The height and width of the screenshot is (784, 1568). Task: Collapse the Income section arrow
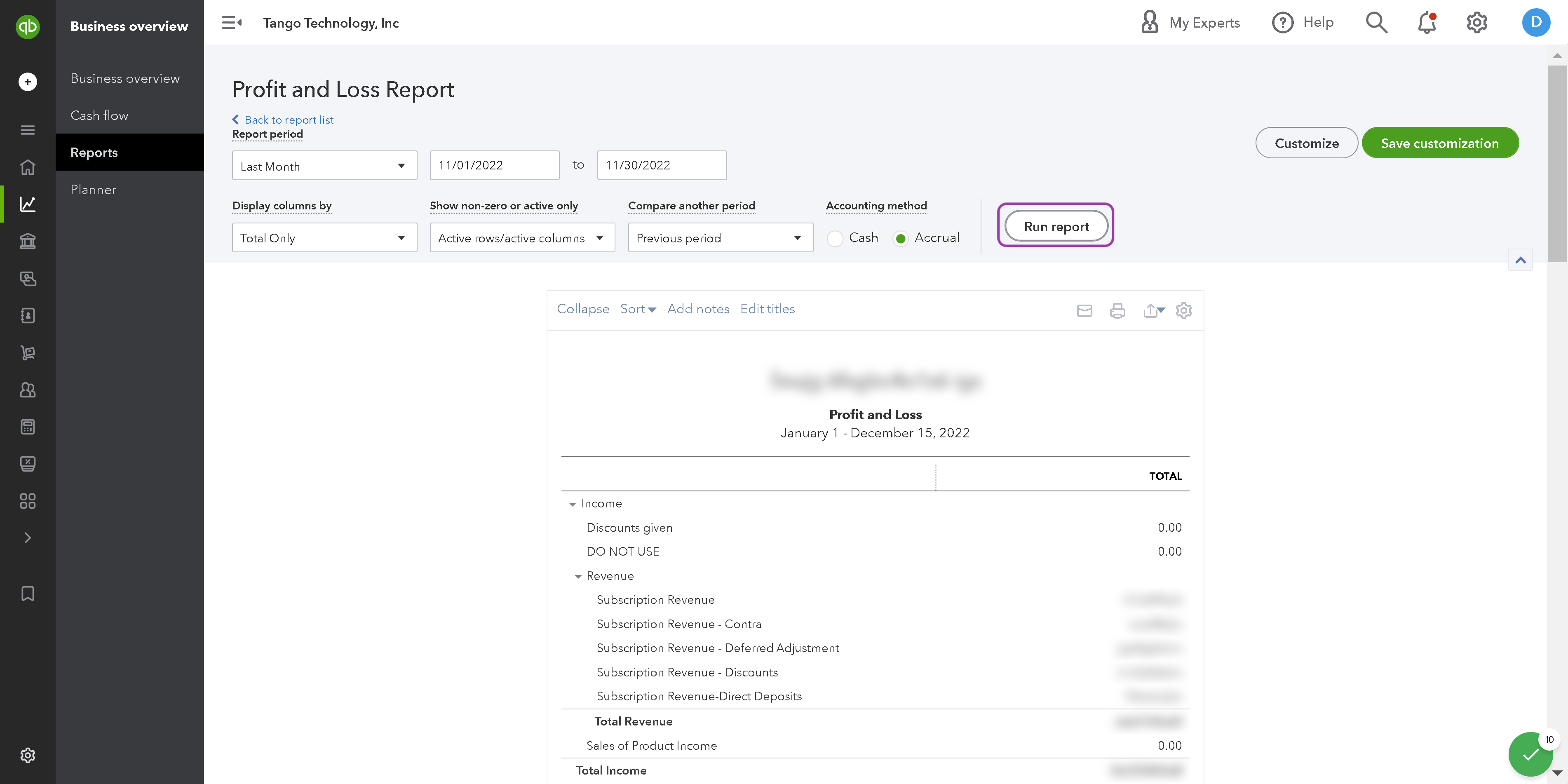click(572, 504)
